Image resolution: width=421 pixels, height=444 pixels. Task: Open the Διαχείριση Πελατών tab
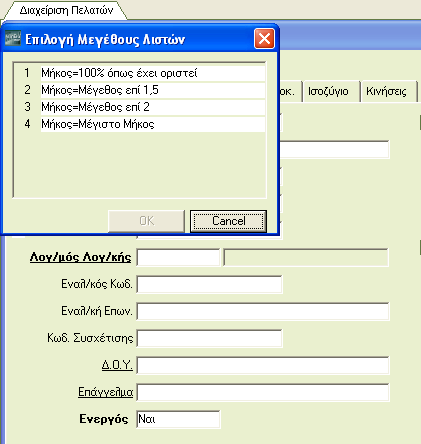66,10
